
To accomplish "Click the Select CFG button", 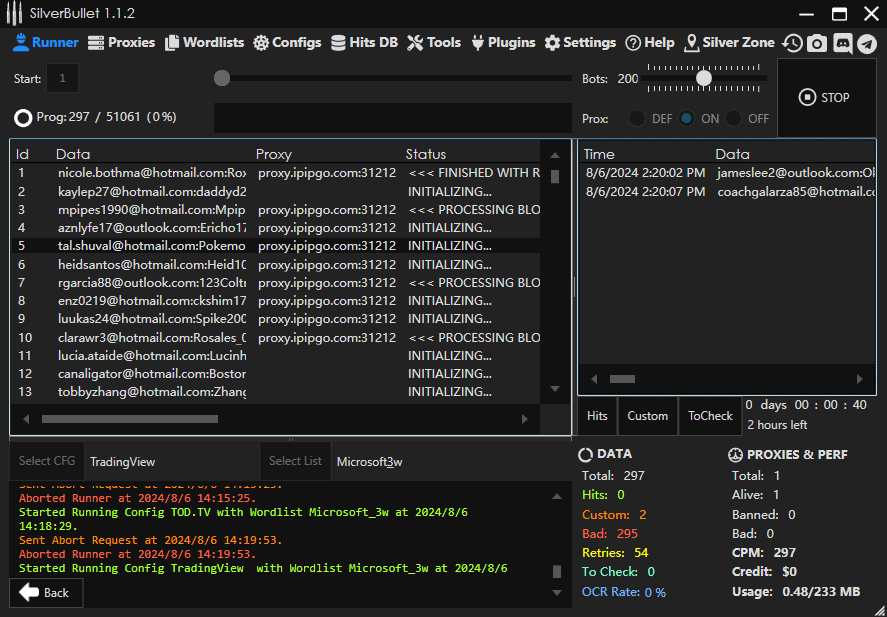I will tap(47, 461).
